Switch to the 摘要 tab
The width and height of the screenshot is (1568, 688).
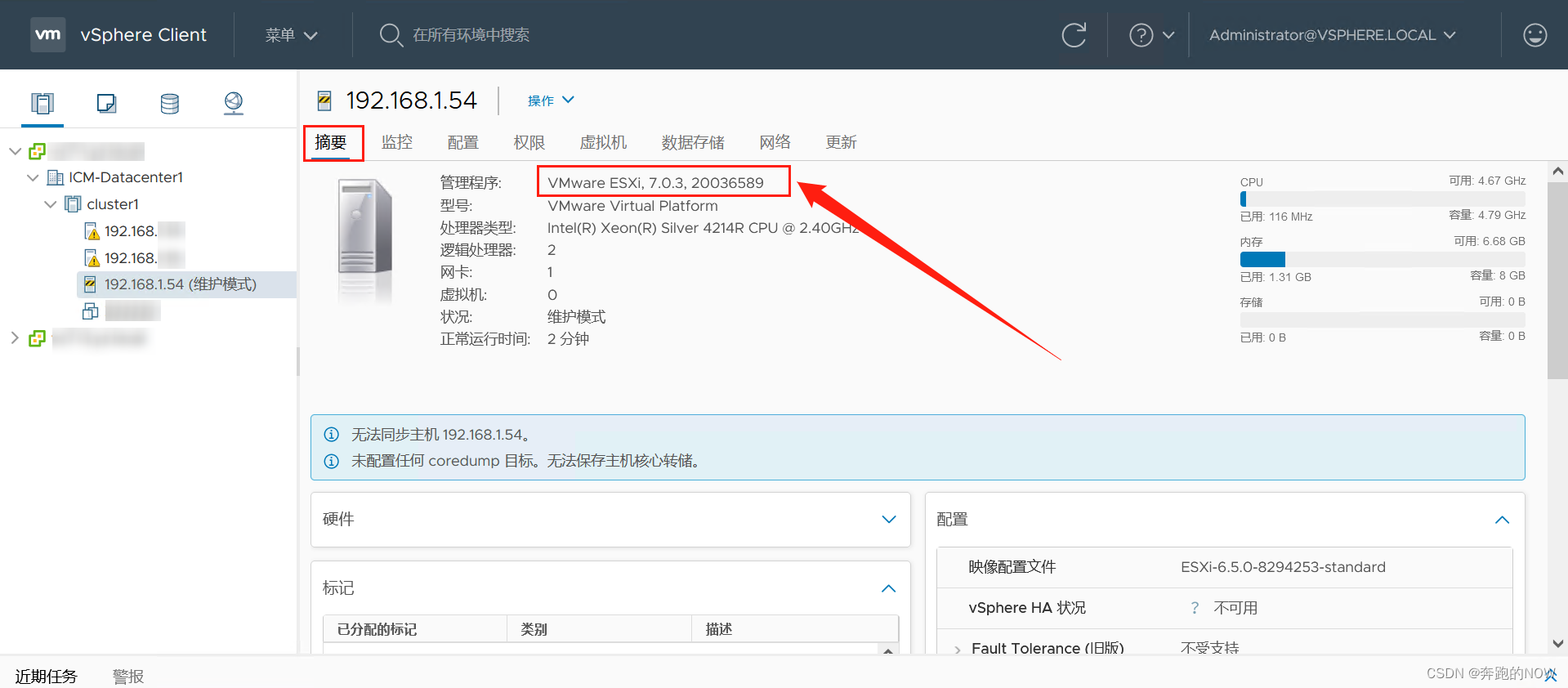[x=331, y=142]
